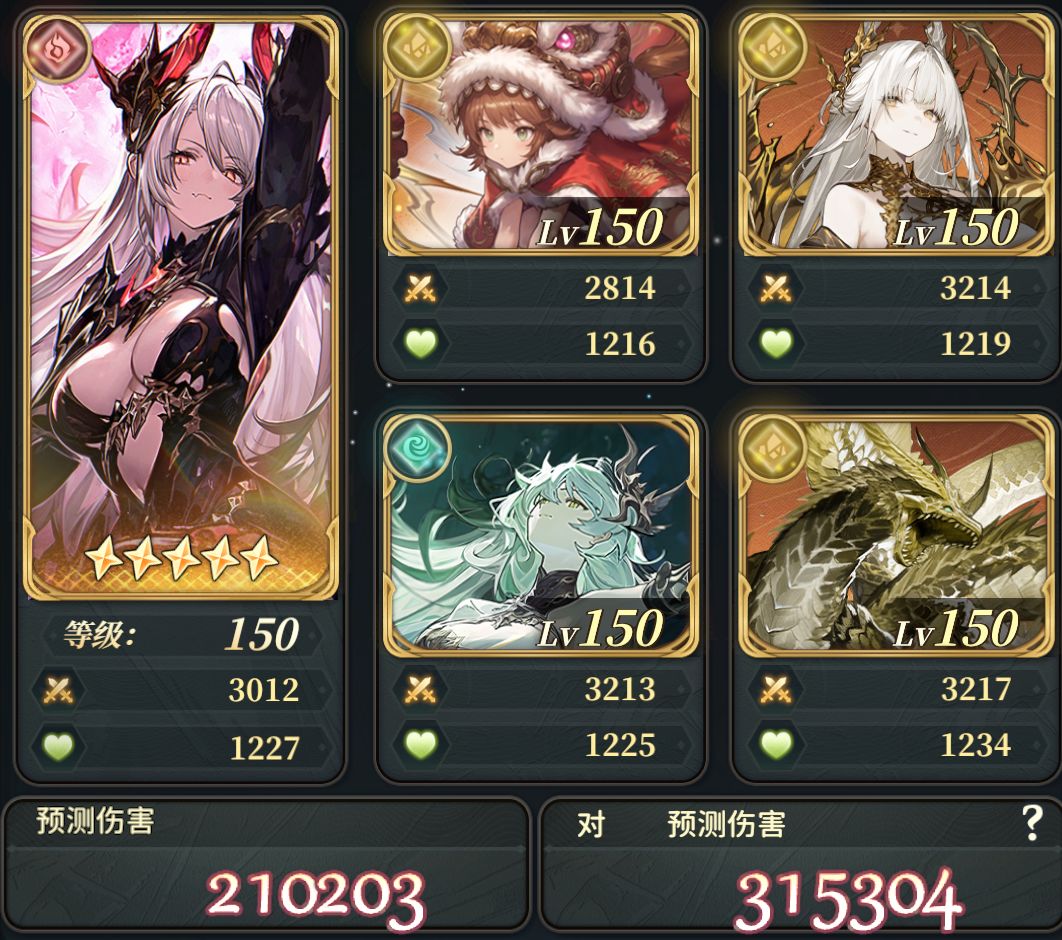Click the 等级 150 level row
Screen dimensions: 1062x940
pos(180,635)
